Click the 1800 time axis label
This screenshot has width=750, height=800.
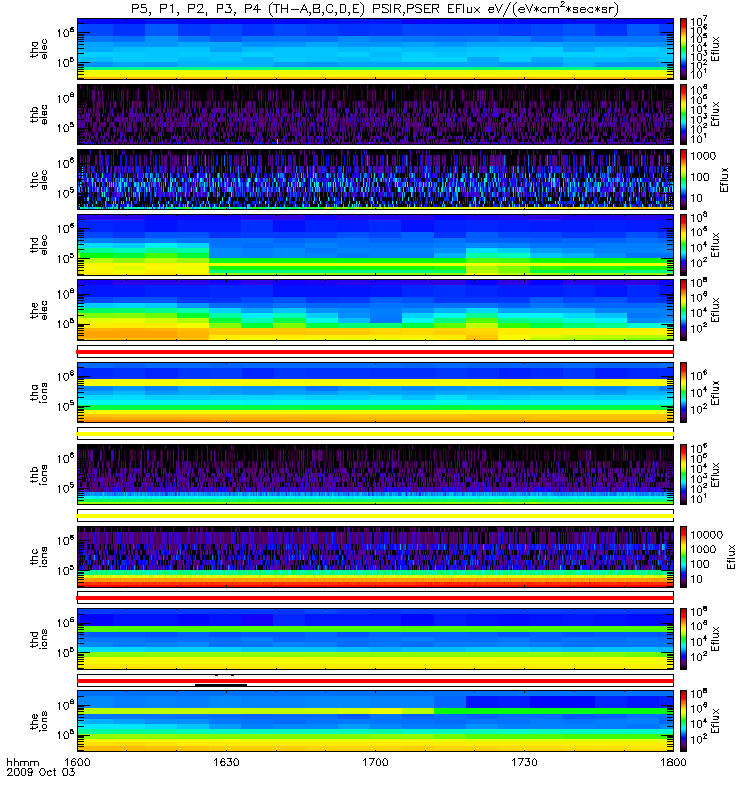[673, 762]
